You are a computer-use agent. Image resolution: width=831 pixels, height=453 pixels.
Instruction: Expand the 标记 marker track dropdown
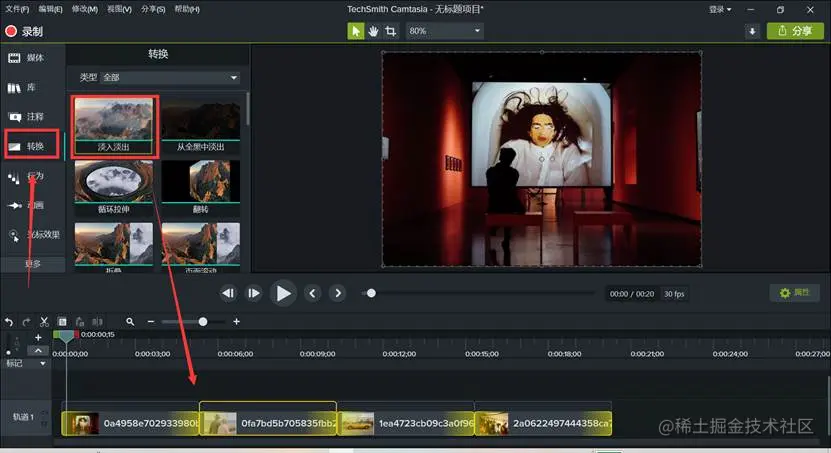point(43,364)
